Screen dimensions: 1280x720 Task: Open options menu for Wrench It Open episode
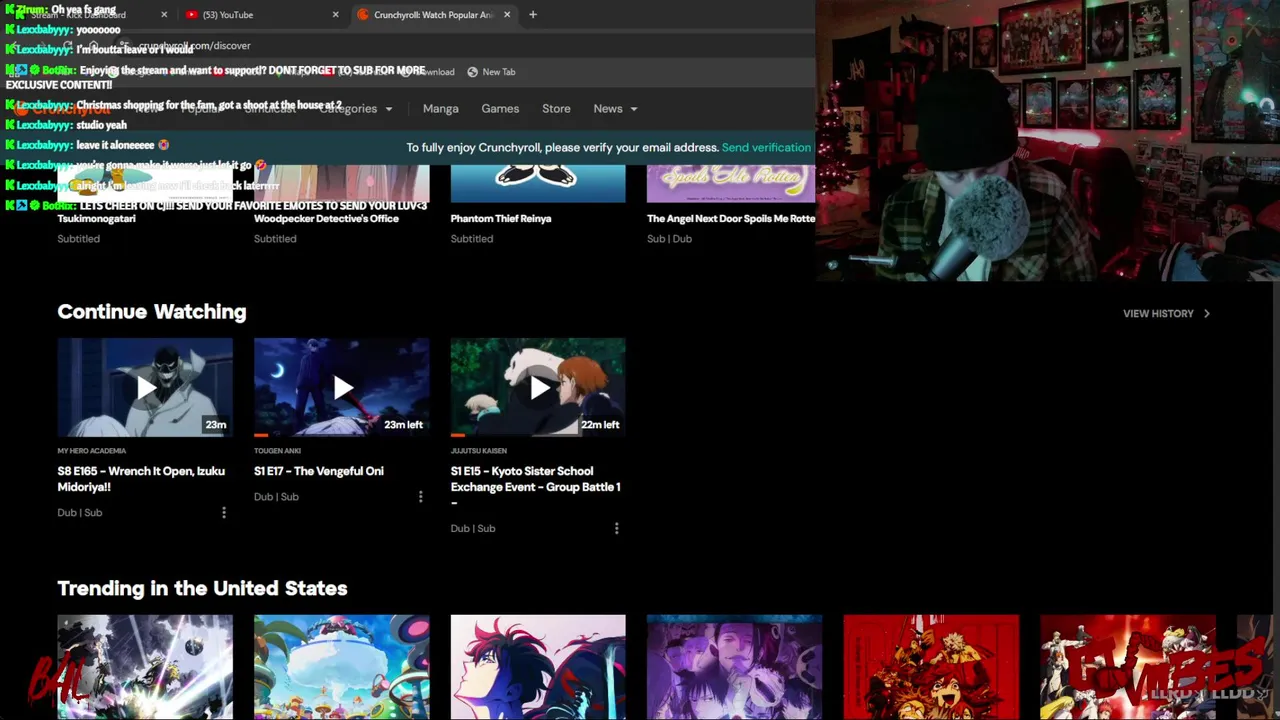pos(224,512)
